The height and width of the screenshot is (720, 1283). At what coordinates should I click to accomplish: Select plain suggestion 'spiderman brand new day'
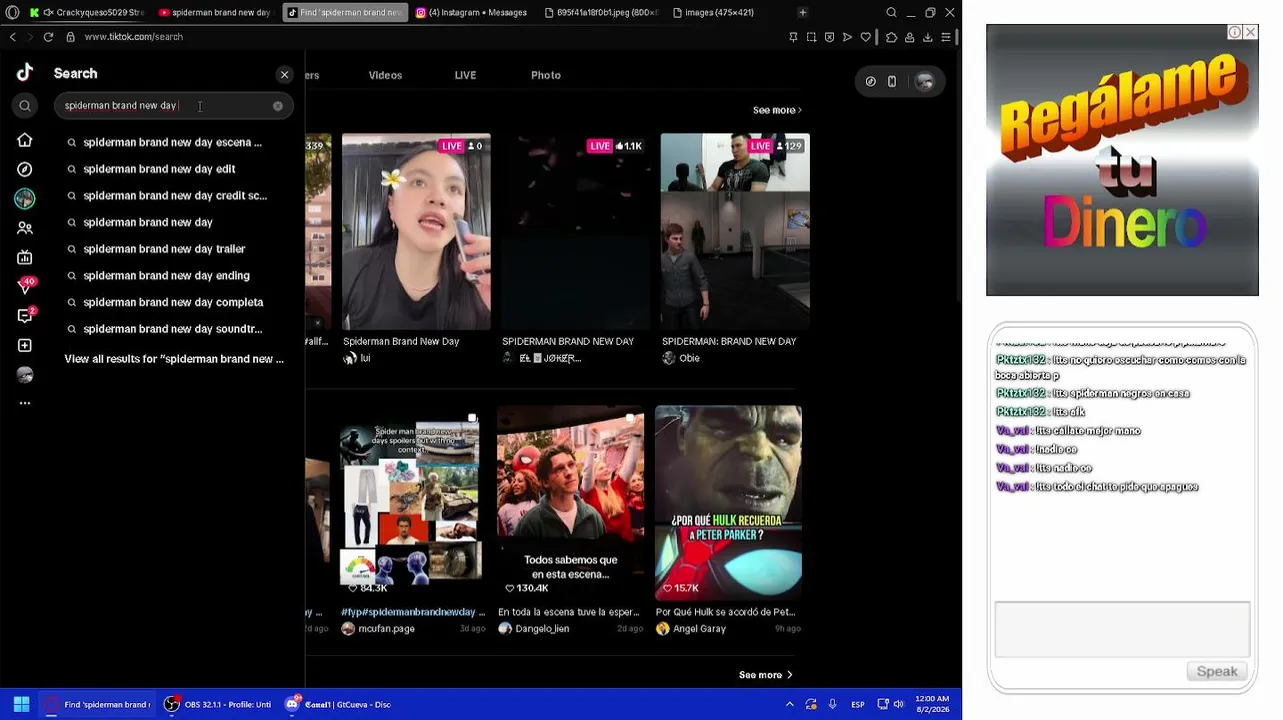click(148, 222)
